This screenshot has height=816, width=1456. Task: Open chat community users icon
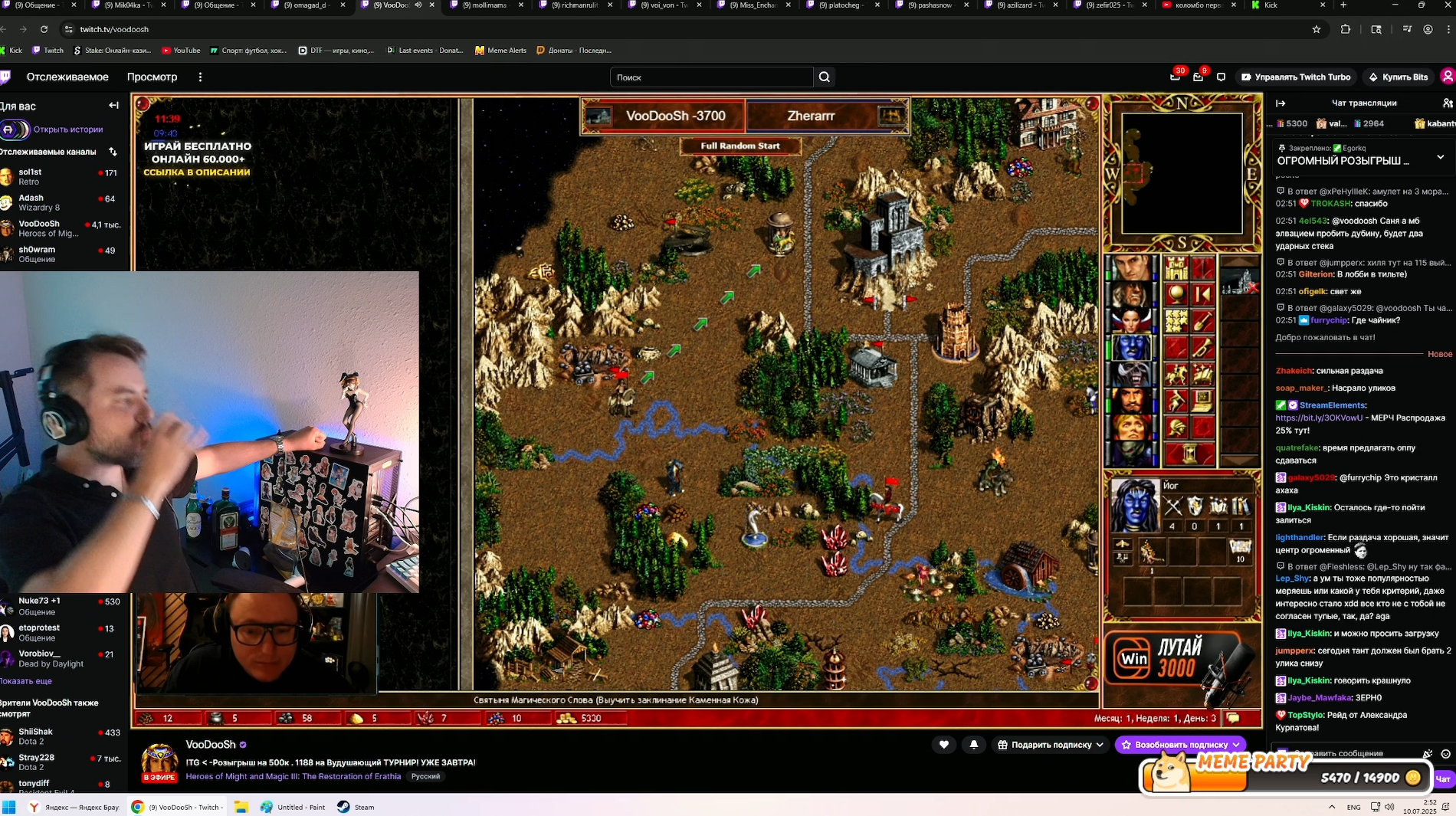tap(1447, 103)
